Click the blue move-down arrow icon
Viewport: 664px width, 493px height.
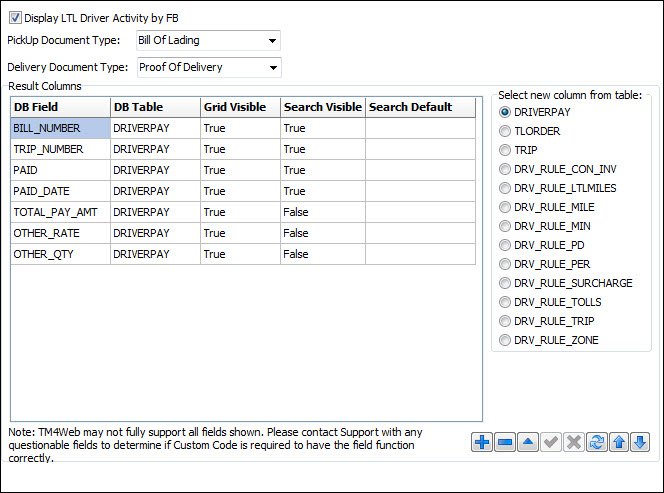point(640,442)
